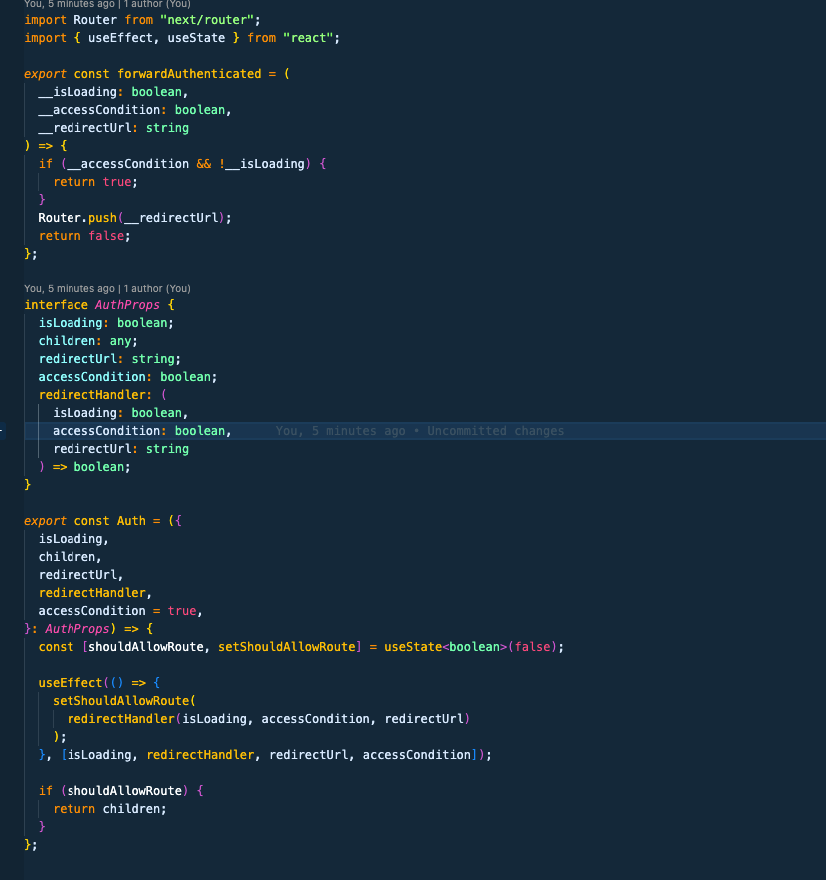Click redirectHandler in the useEffect dependency array

200,754
